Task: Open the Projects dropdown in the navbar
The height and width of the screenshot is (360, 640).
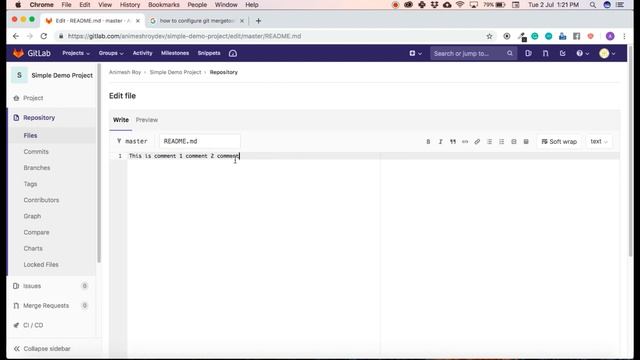Action: (x=76, y=53)
